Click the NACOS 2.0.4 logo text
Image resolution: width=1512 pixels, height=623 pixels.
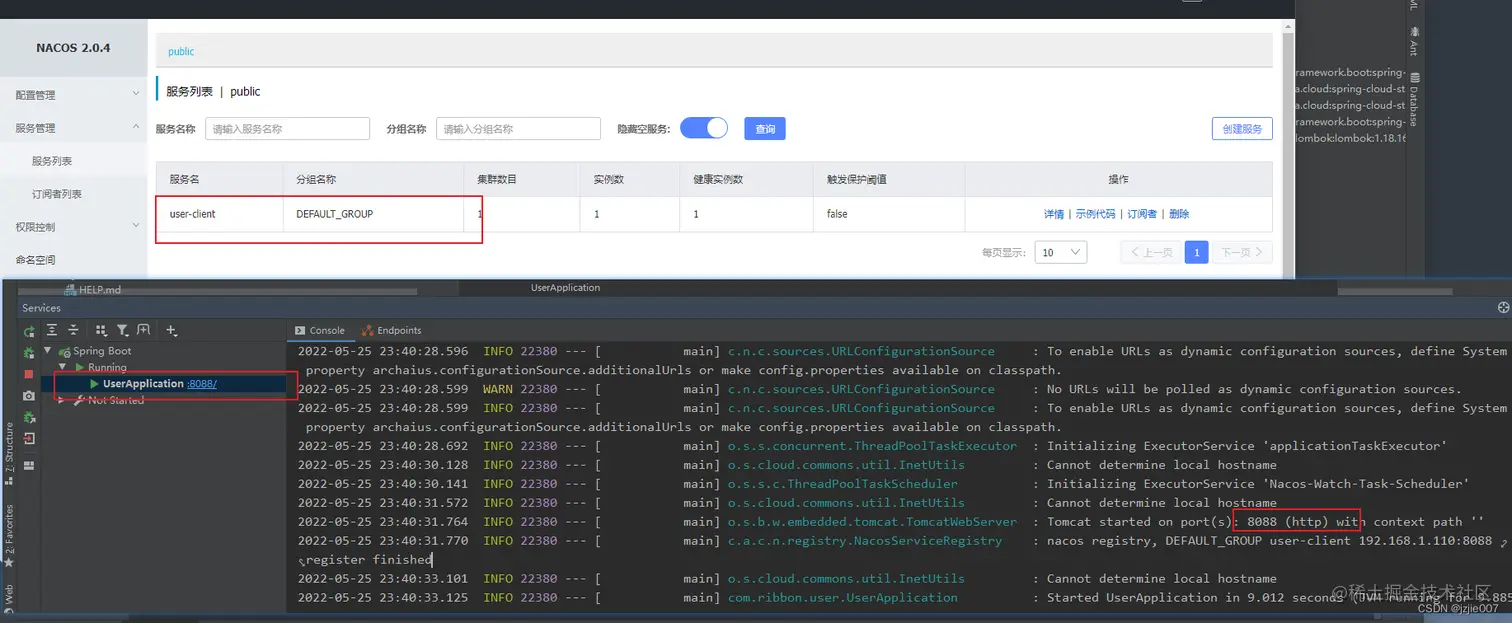click(x=73, y=48)
